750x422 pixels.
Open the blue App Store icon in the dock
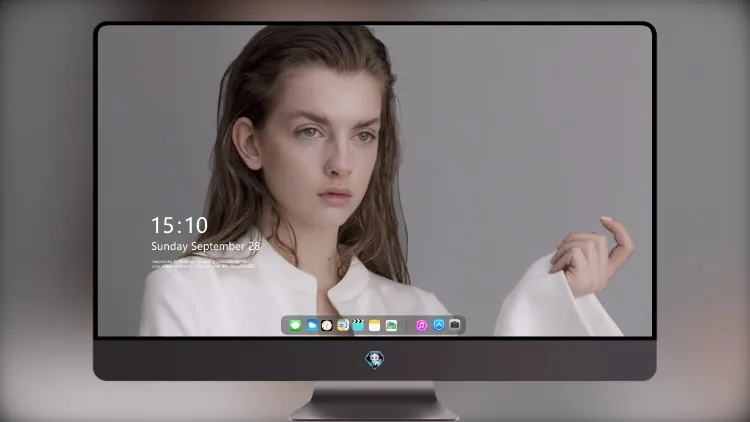coord(439,325)
